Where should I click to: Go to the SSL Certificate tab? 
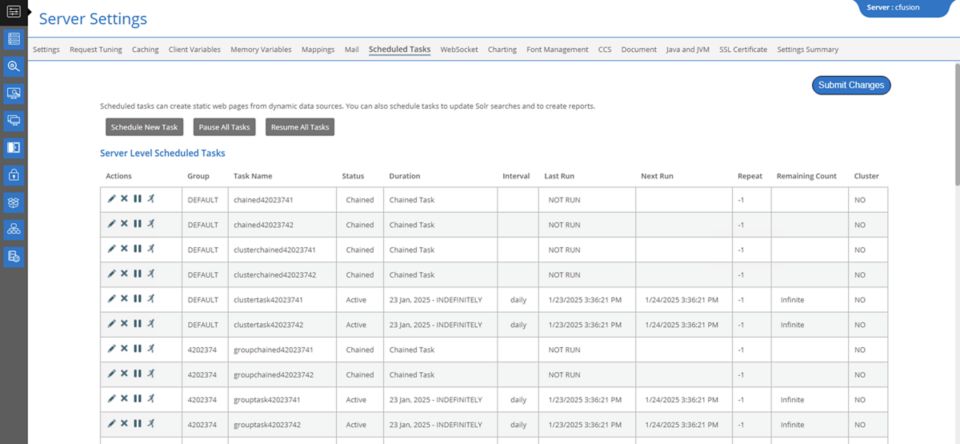pos(743,49)
